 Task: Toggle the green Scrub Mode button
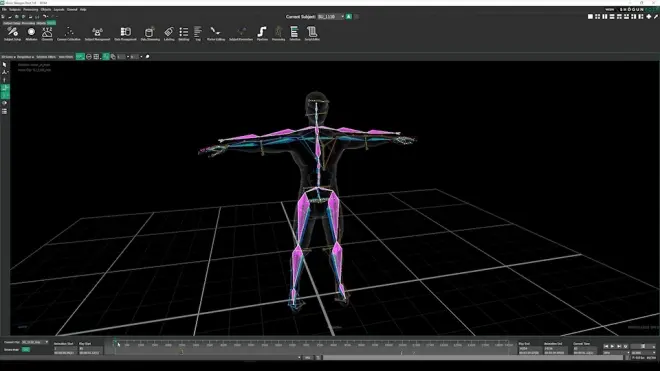coord(26,350)
